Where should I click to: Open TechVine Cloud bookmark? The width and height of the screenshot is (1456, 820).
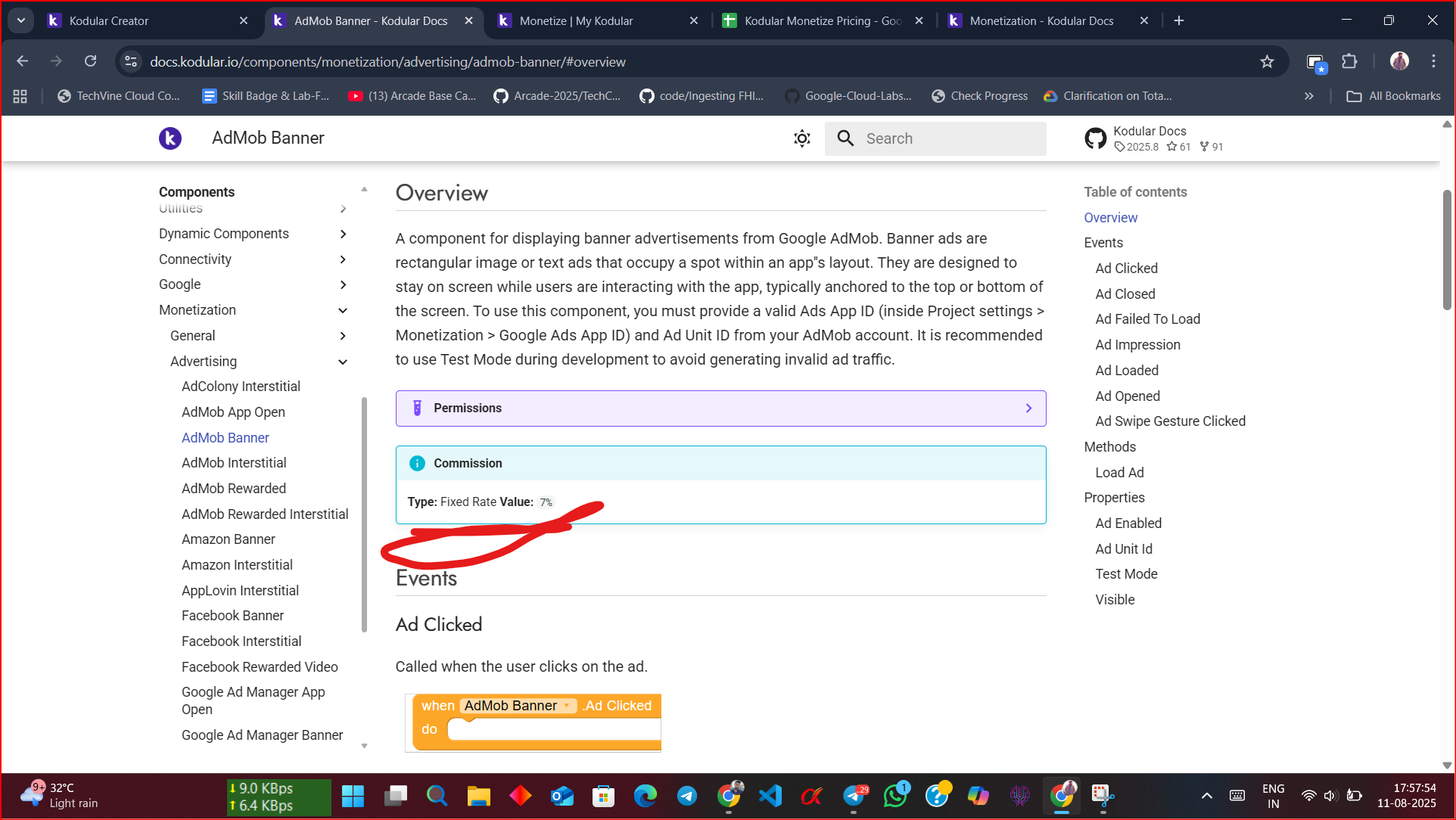click(x=120, y=96)
